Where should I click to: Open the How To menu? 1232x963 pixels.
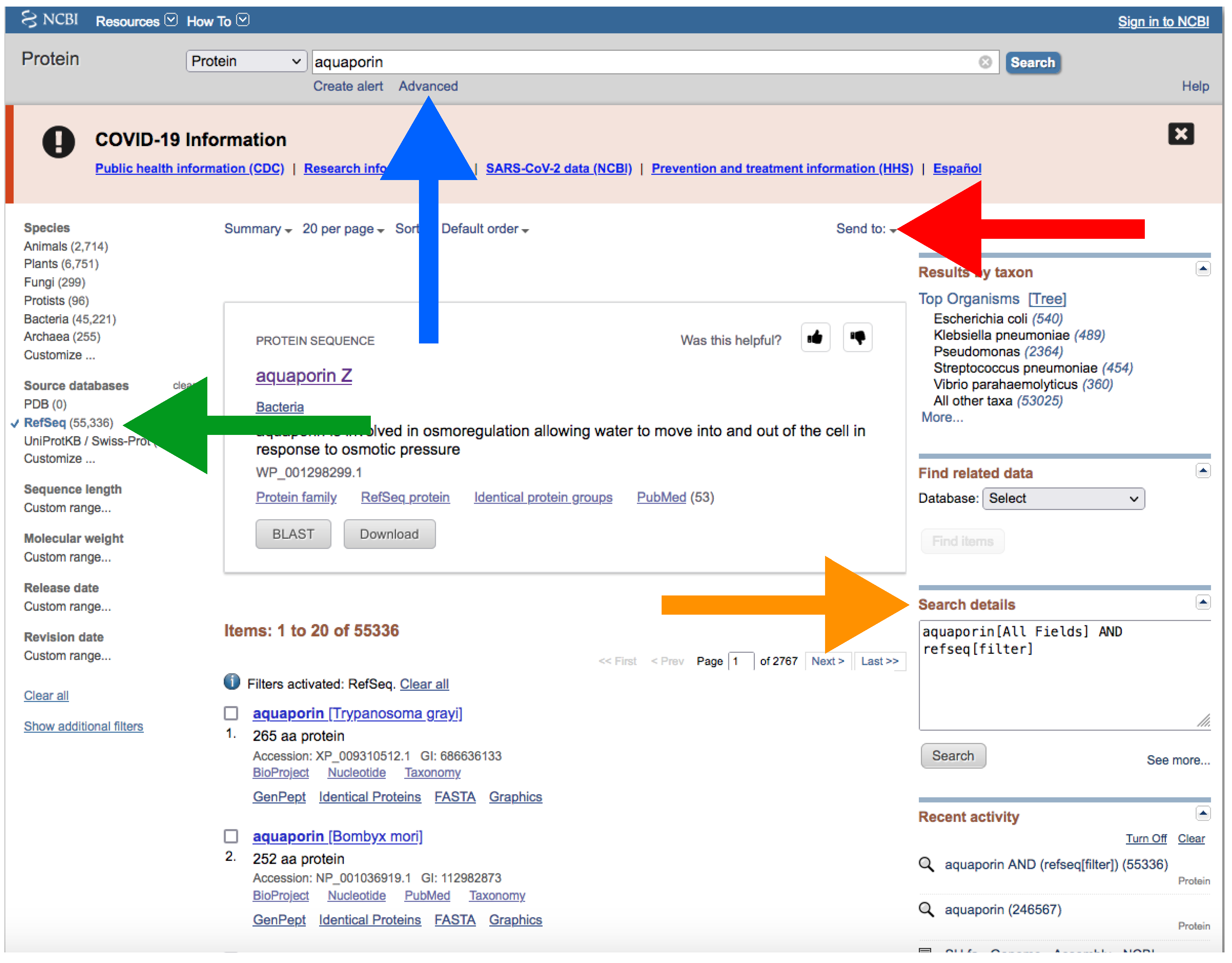[217, 22]
